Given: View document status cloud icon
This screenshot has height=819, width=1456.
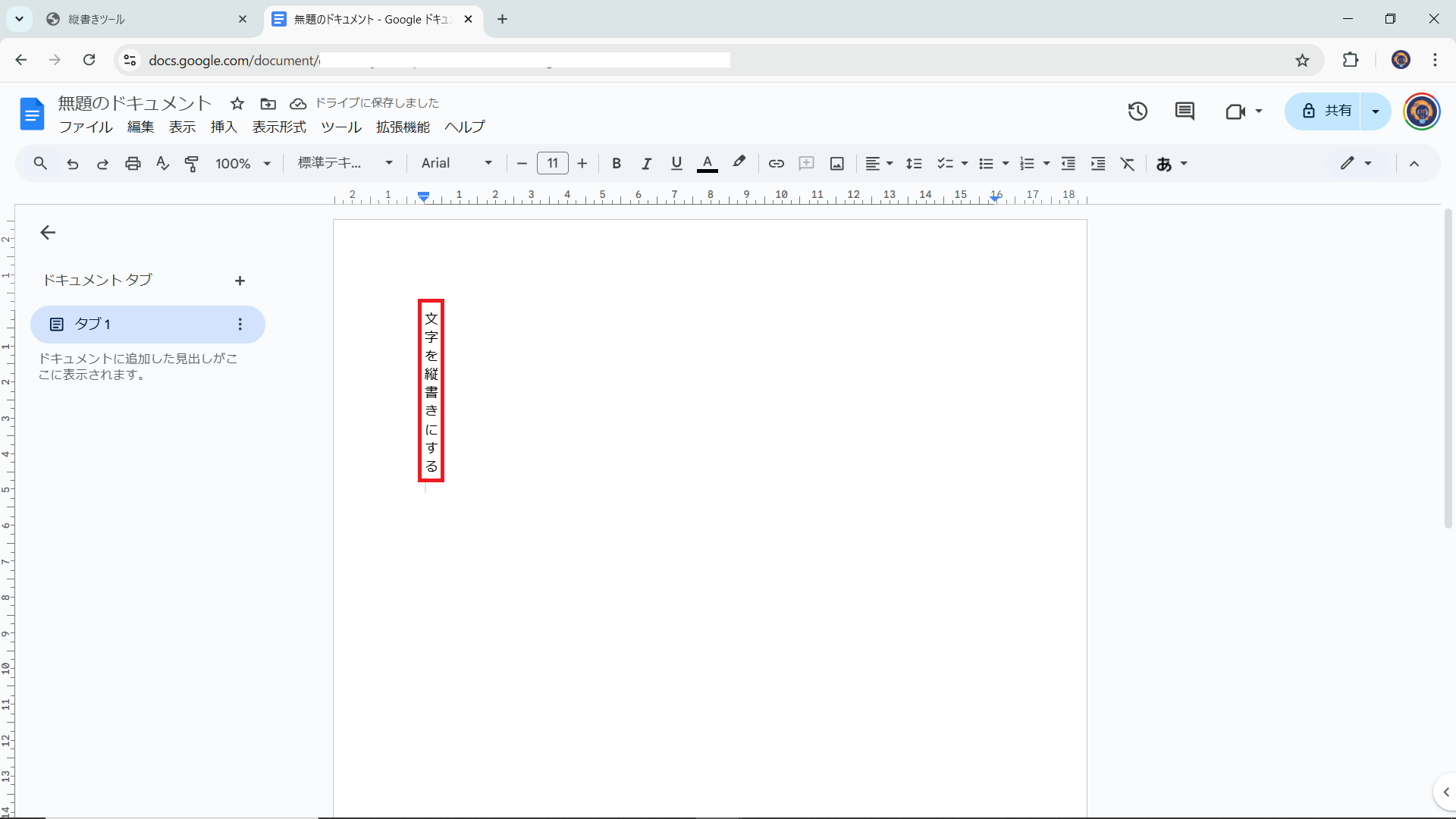Looking at the screenshot, I should pos(298,103).
